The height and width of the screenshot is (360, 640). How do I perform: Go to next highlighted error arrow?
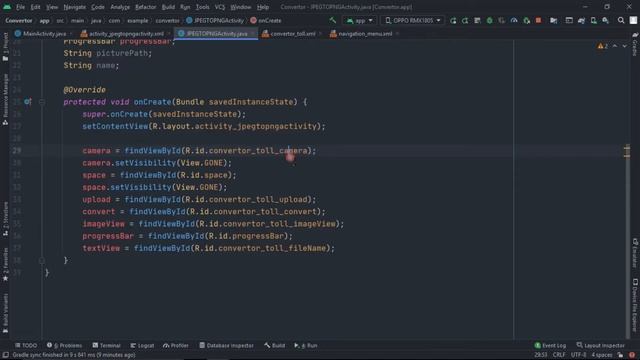click(x=624, y=46)
